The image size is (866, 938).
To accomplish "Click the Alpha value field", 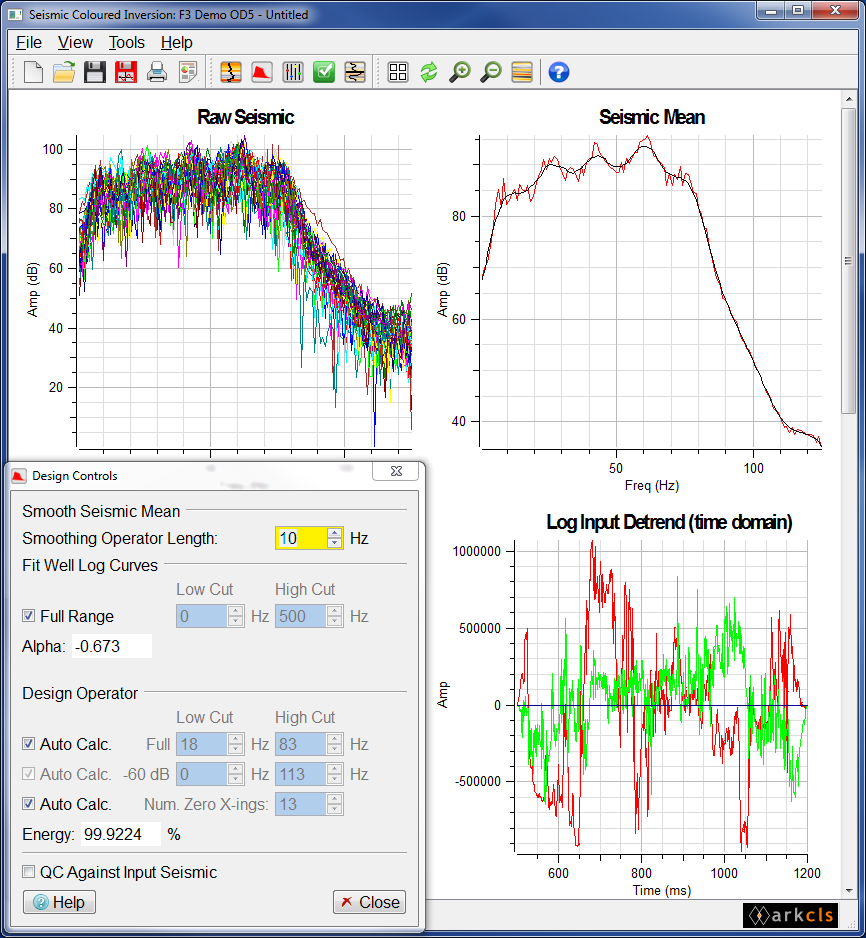I will (x=112, y=646).
